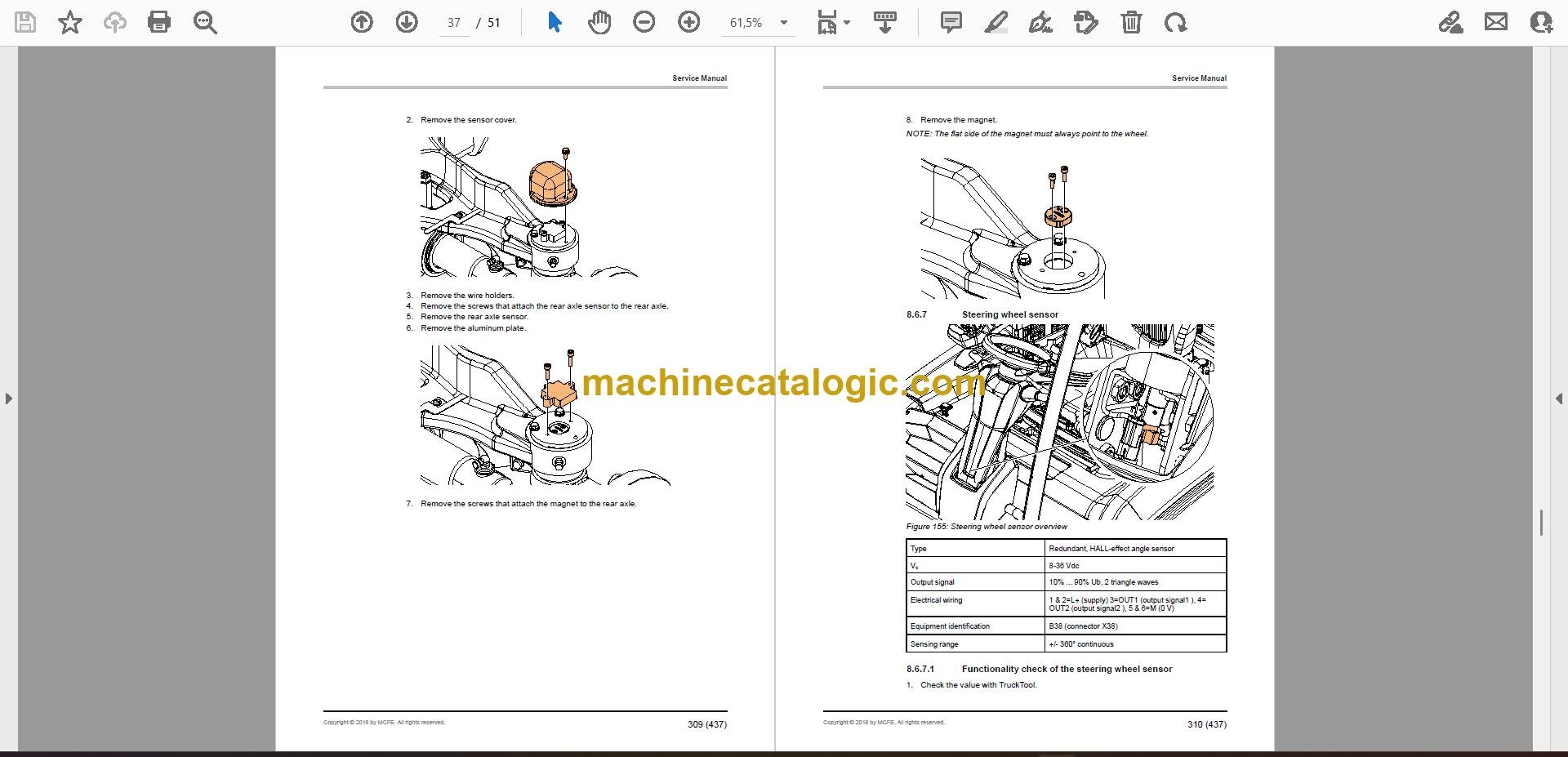This screenshot has width=1568, height=757.
Task: Bookmark with the star icon
Action: (70, 23)
